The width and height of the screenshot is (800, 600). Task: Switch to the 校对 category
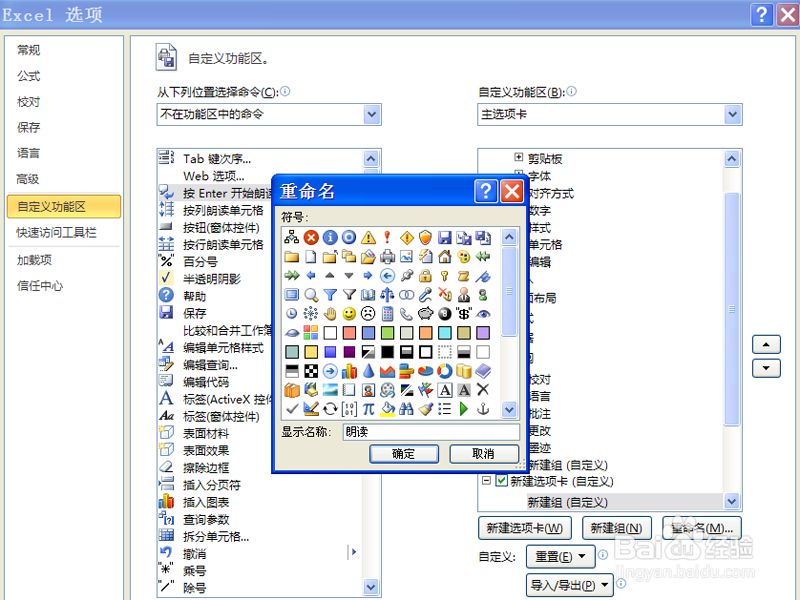coord(29,102)
